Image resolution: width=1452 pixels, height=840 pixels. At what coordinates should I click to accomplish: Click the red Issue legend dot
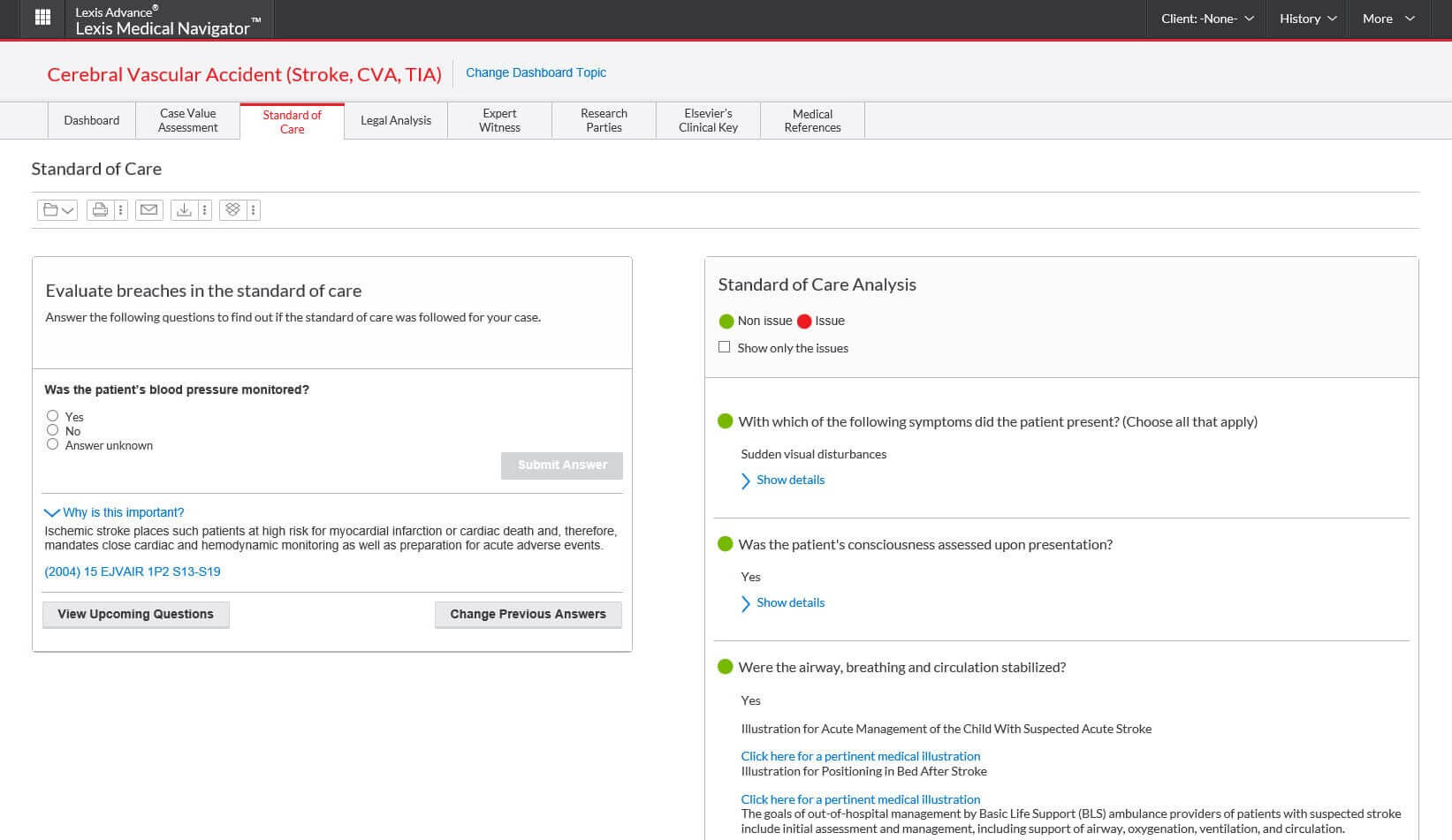804,321
